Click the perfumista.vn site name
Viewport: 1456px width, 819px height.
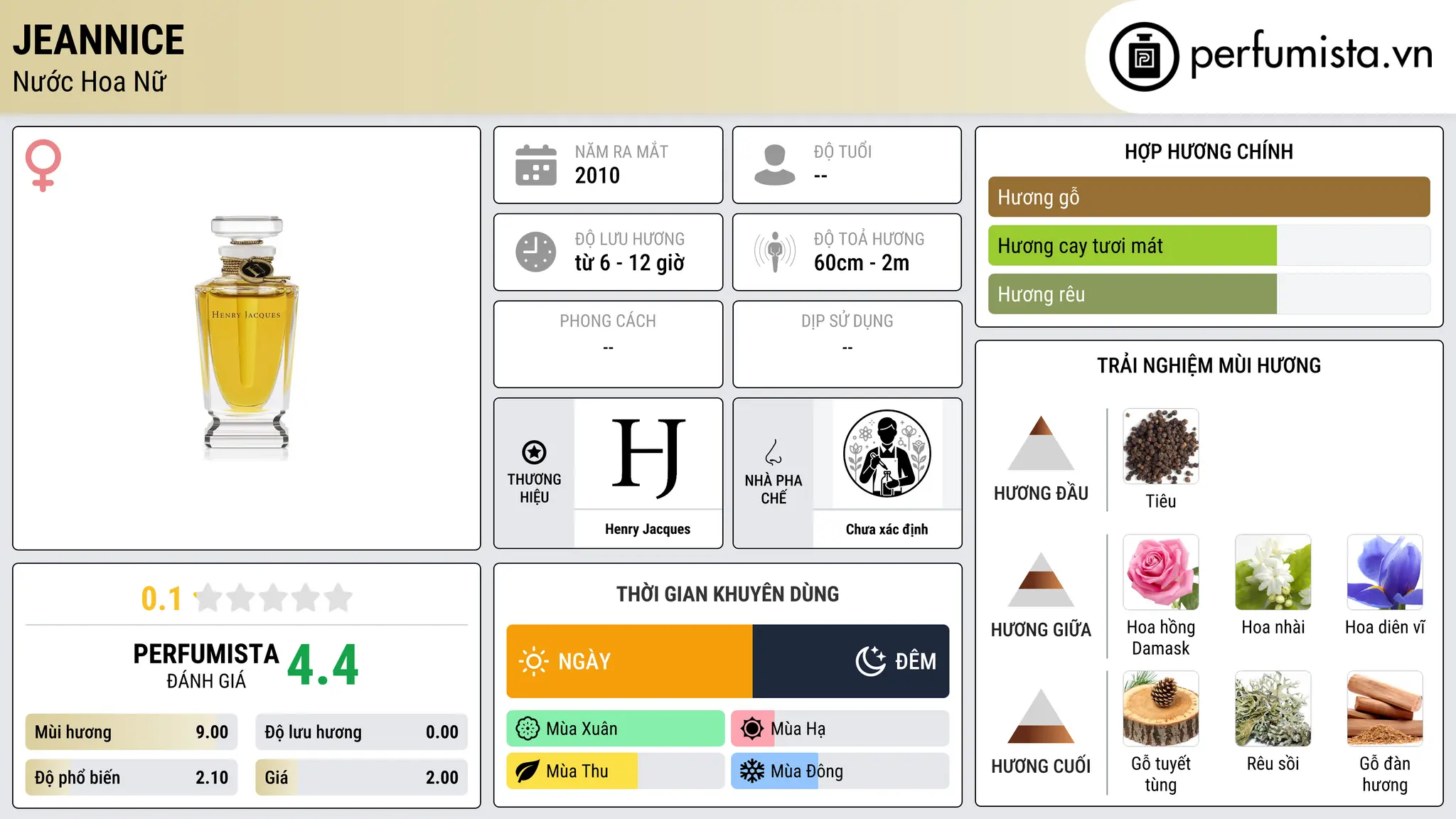[1311, 54]
